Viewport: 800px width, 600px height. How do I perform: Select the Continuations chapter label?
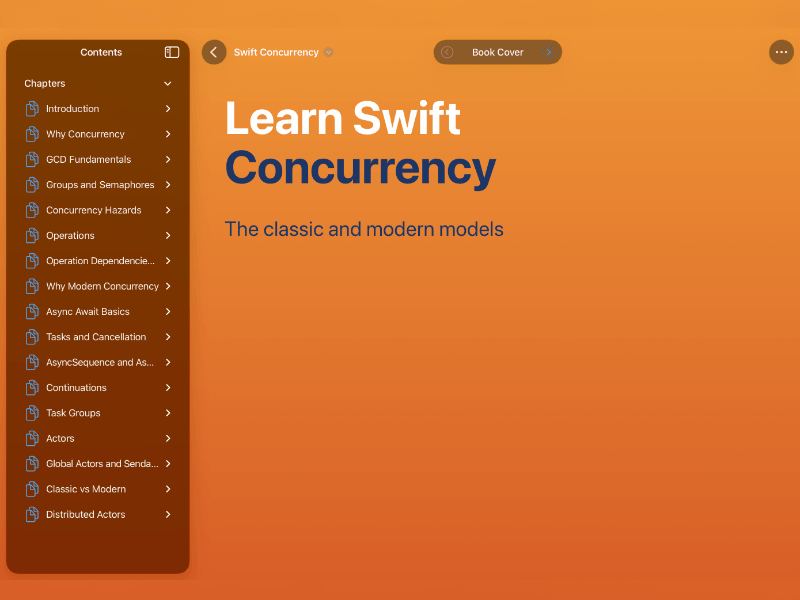(76, 388)
